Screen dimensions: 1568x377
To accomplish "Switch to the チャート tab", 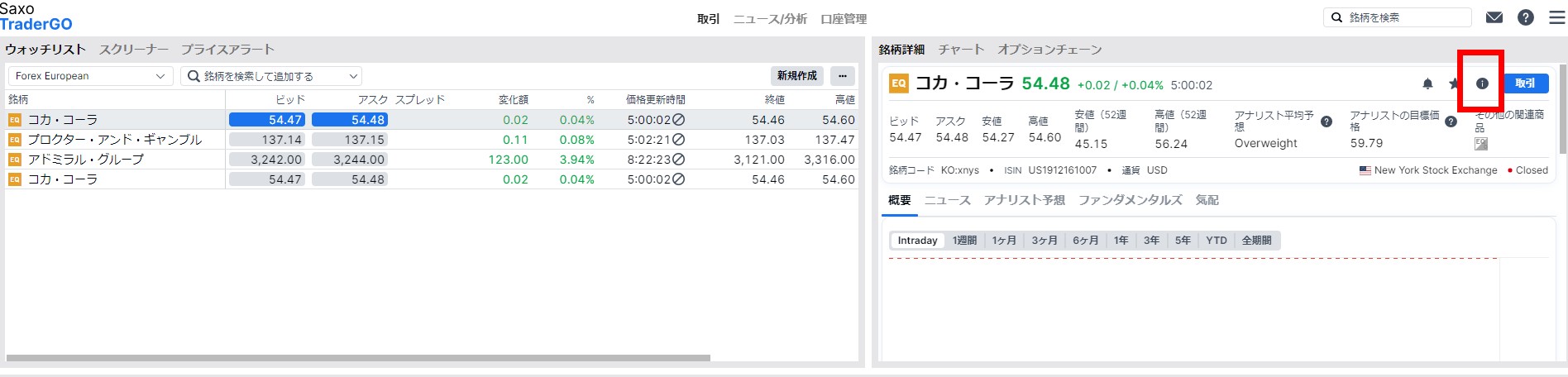I will pos(961,50).
